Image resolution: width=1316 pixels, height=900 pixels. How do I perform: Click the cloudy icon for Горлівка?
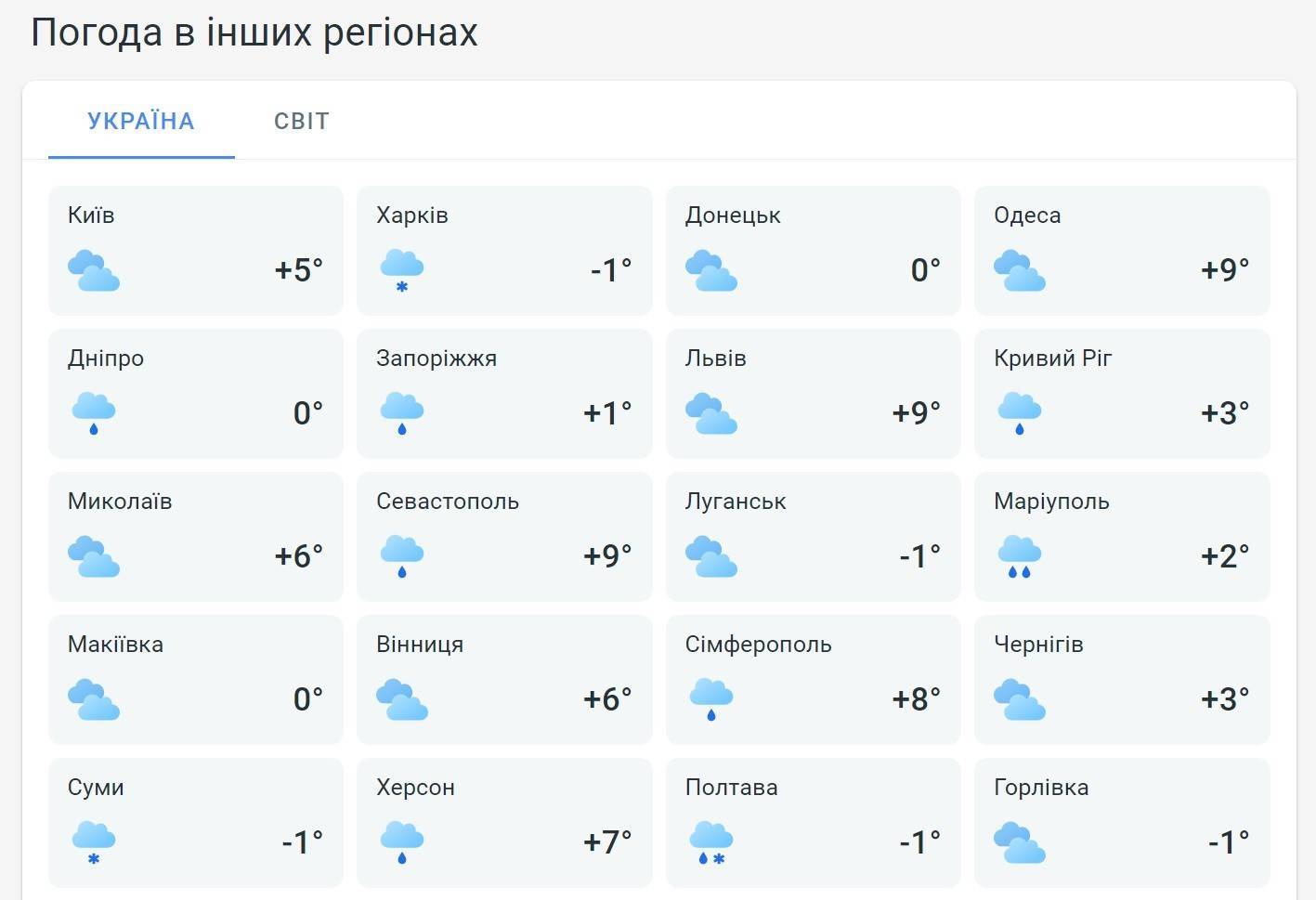(1020, 843)
